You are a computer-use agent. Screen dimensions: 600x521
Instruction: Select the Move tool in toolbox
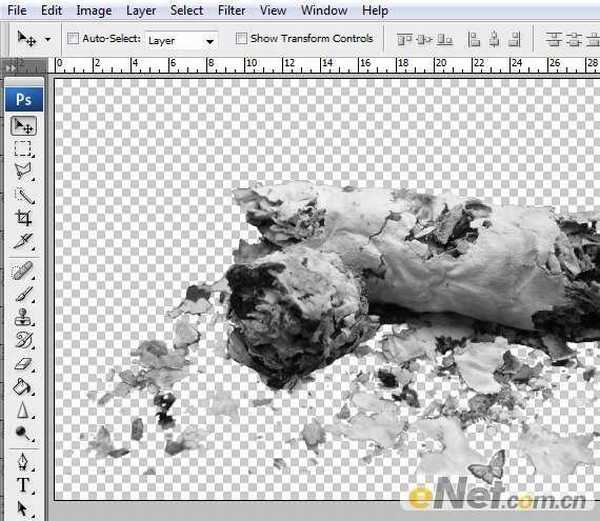tap(23, 126)
